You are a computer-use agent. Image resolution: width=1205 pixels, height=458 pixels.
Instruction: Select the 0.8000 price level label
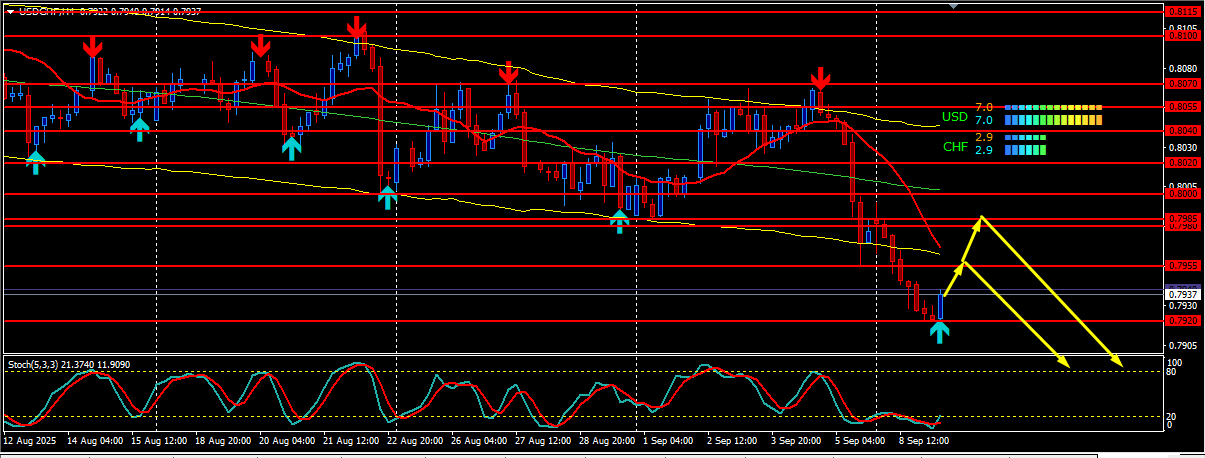tap(1182, 194)
